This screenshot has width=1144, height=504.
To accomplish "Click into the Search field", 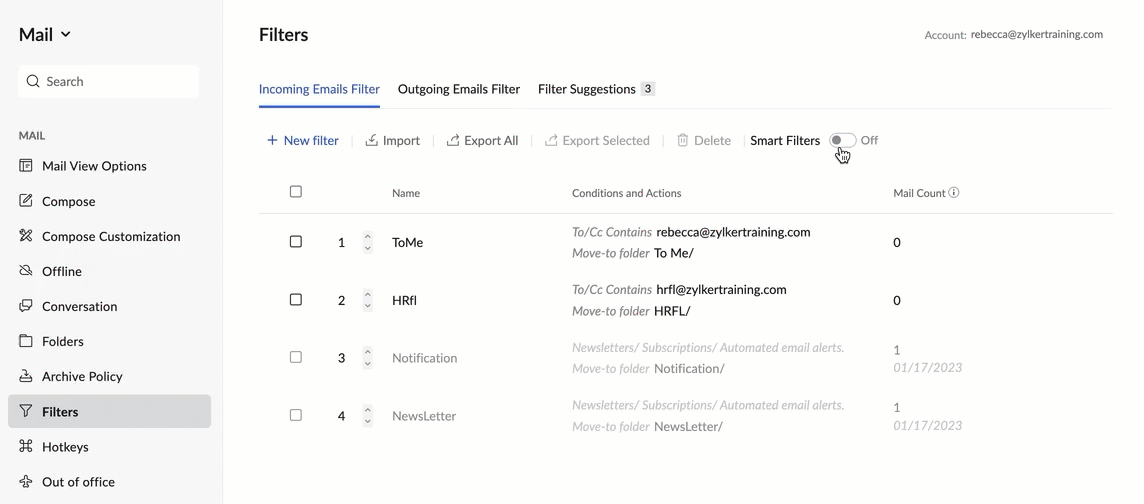I will (x=108, y=81).
